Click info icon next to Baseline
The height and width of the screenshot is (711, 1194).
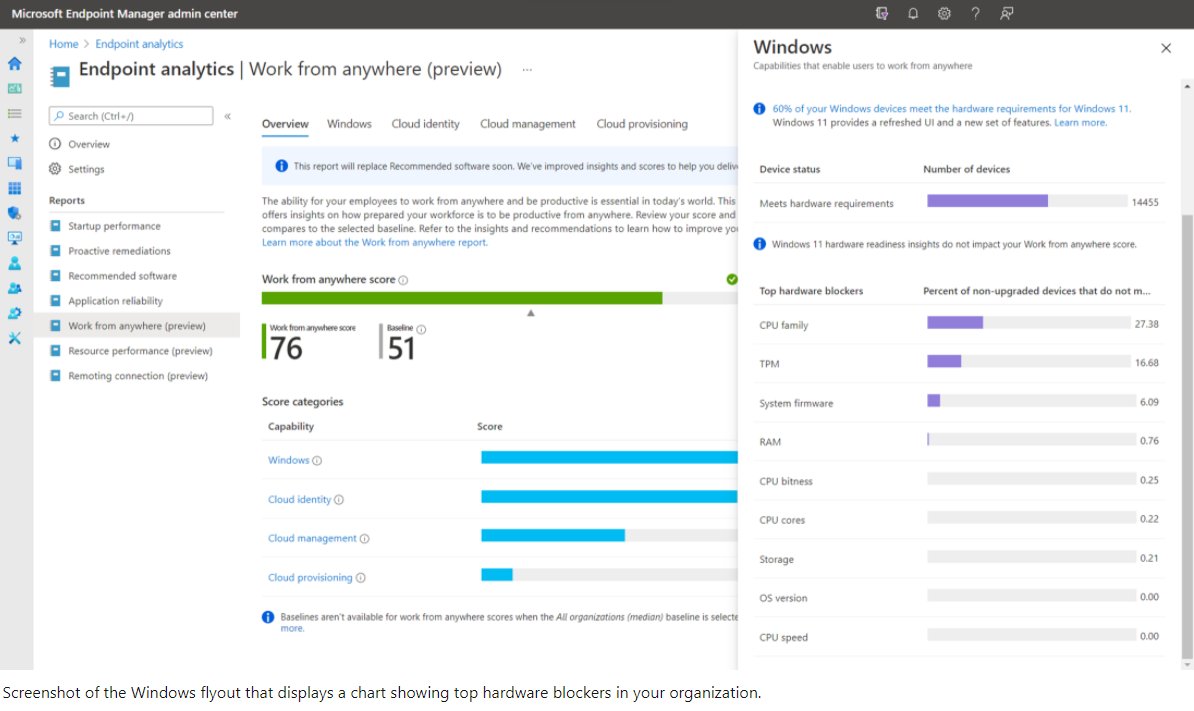421,330
